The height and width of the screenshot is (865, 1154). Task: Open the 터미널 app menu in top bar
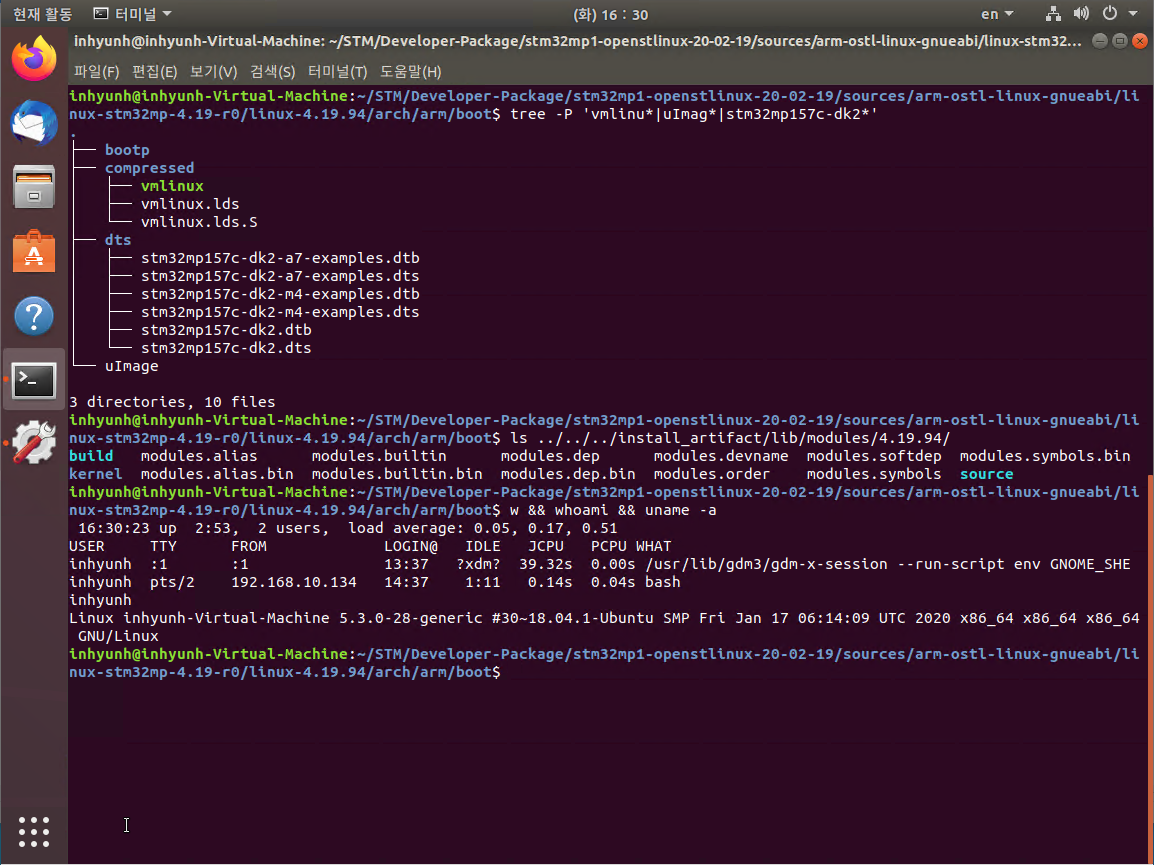tap(132, 14)
